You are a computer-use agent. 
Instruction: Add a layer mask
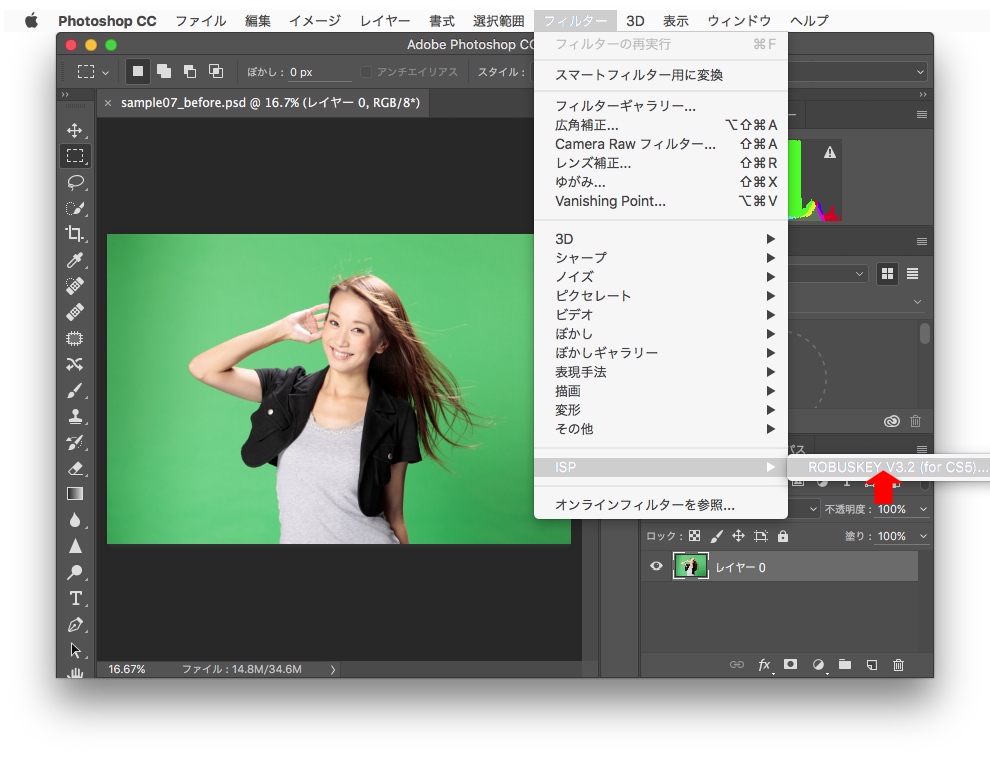(x=790, y=664)
